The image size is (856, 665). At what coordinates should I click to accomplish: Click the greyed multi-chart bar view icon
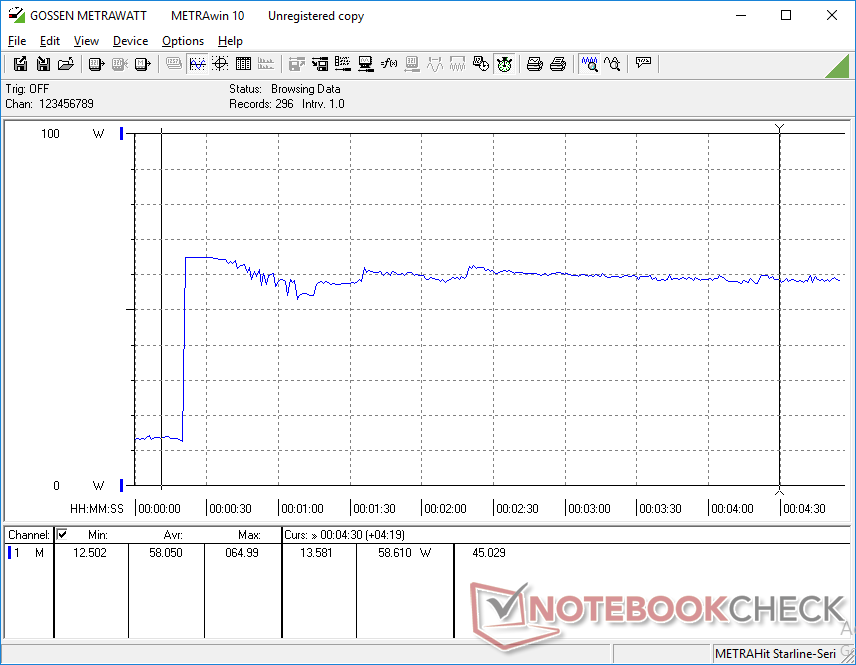(266, 64)
